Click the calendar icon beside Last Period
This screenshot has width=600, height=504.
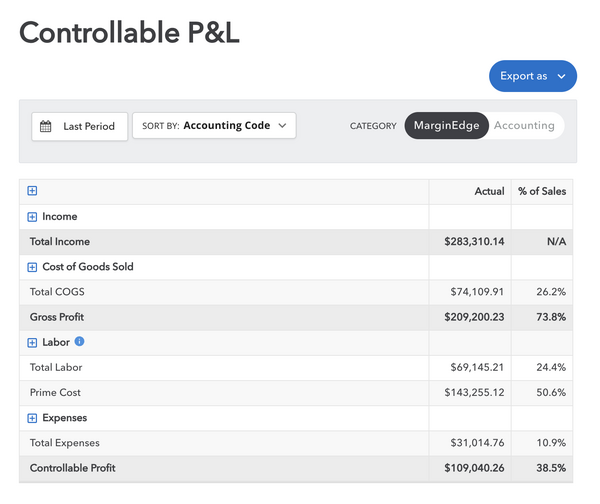pyautogui.click(x=46, y=127)
